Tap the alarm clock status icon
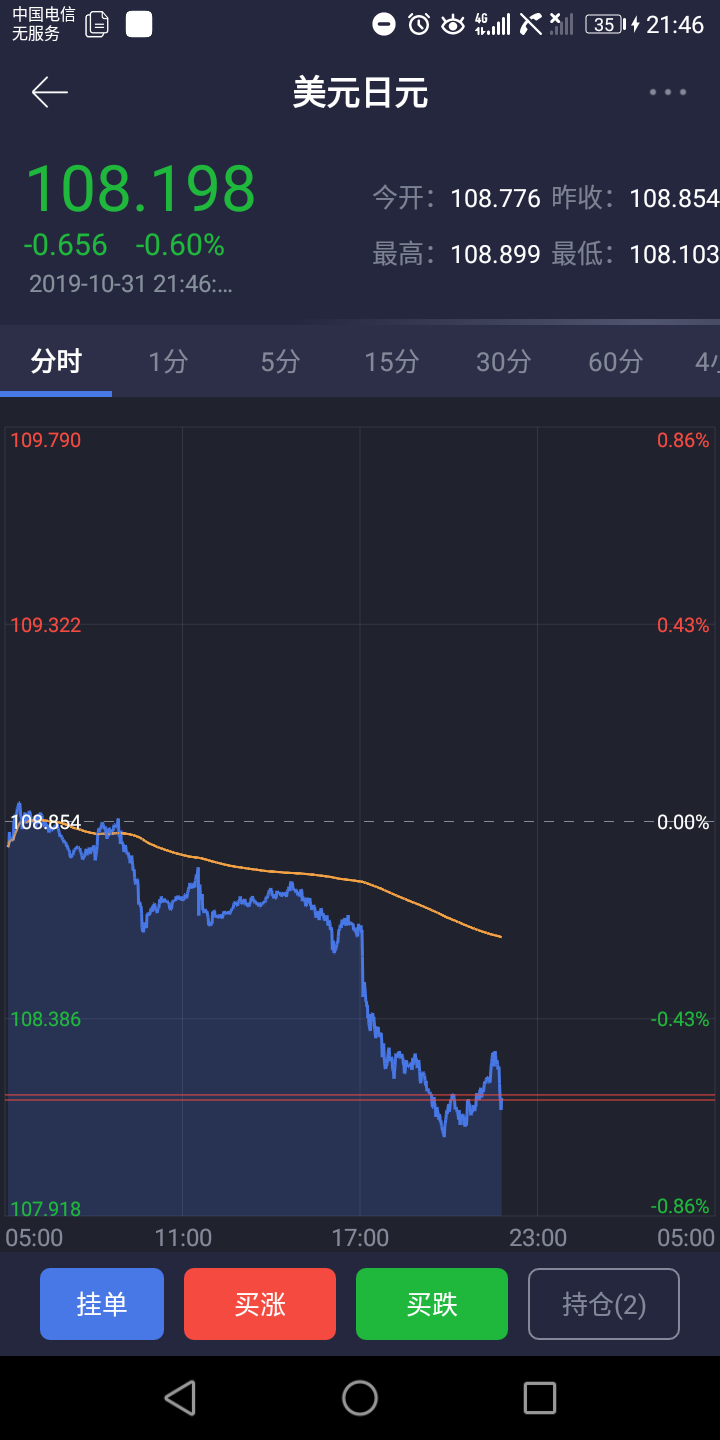The image size is (720, 1440). tap(419, 24)
